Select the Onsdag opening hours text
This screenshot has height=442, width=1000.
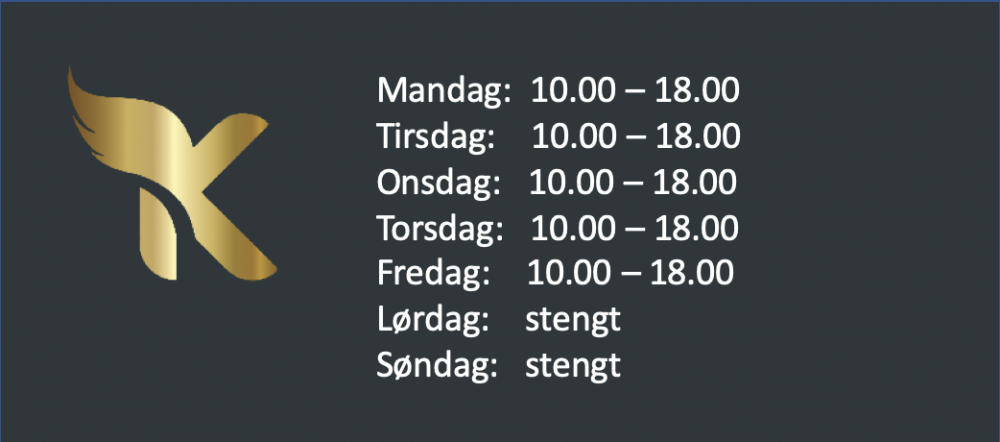(633, 182)
